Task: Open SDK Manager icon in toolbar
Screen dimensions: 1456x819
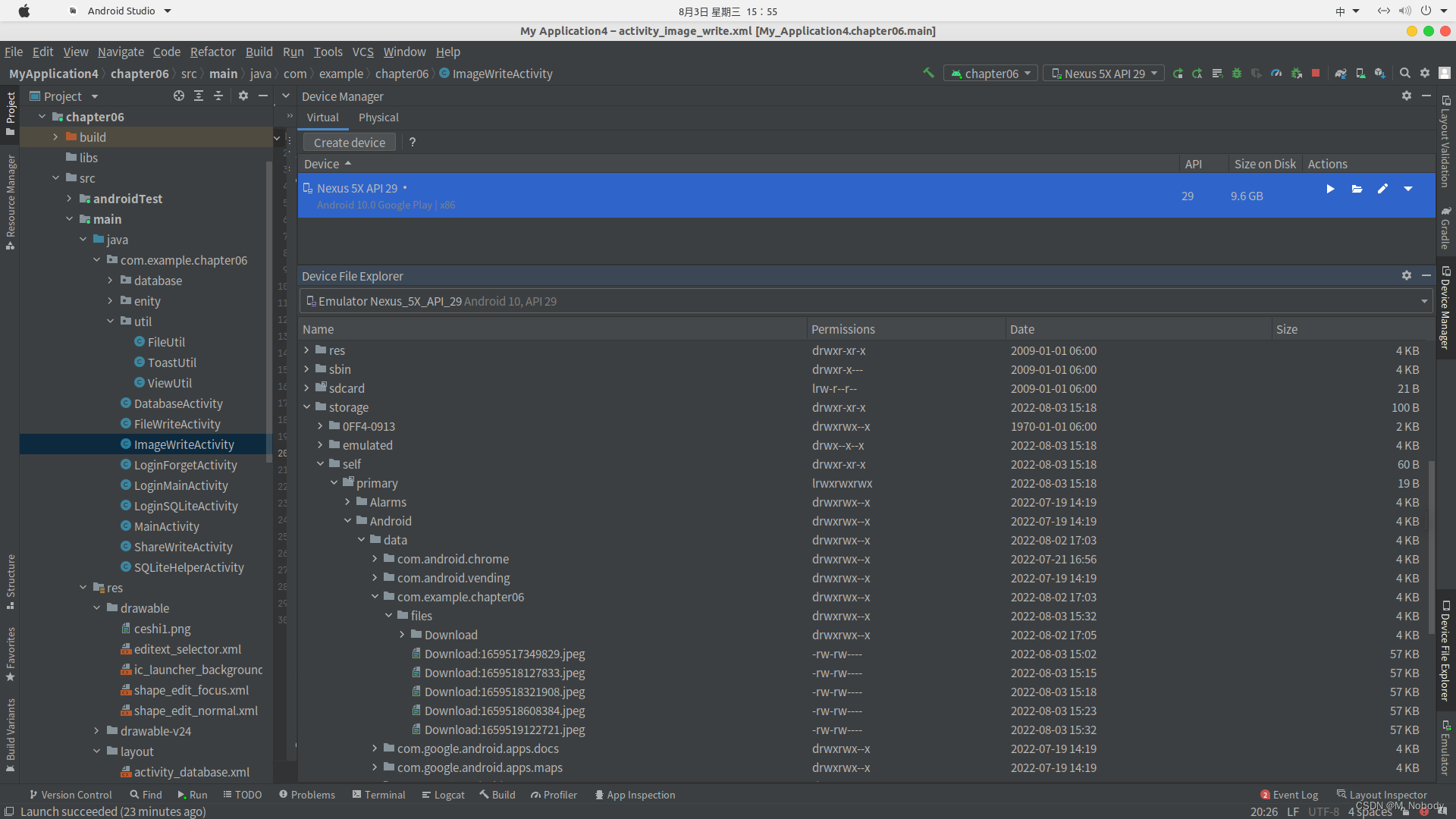Action: [1380, 74]
